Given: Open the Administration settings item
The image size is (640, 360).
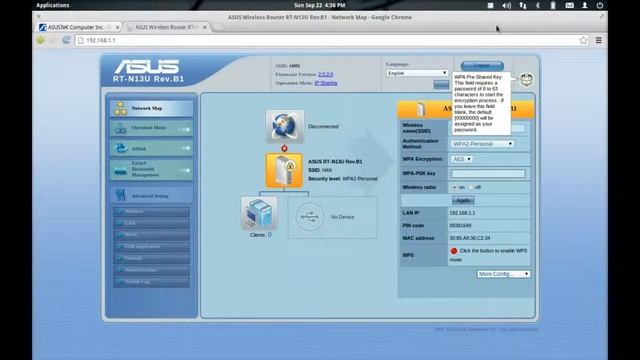Looking at the screenshot, I should click(x=151, y=270).
